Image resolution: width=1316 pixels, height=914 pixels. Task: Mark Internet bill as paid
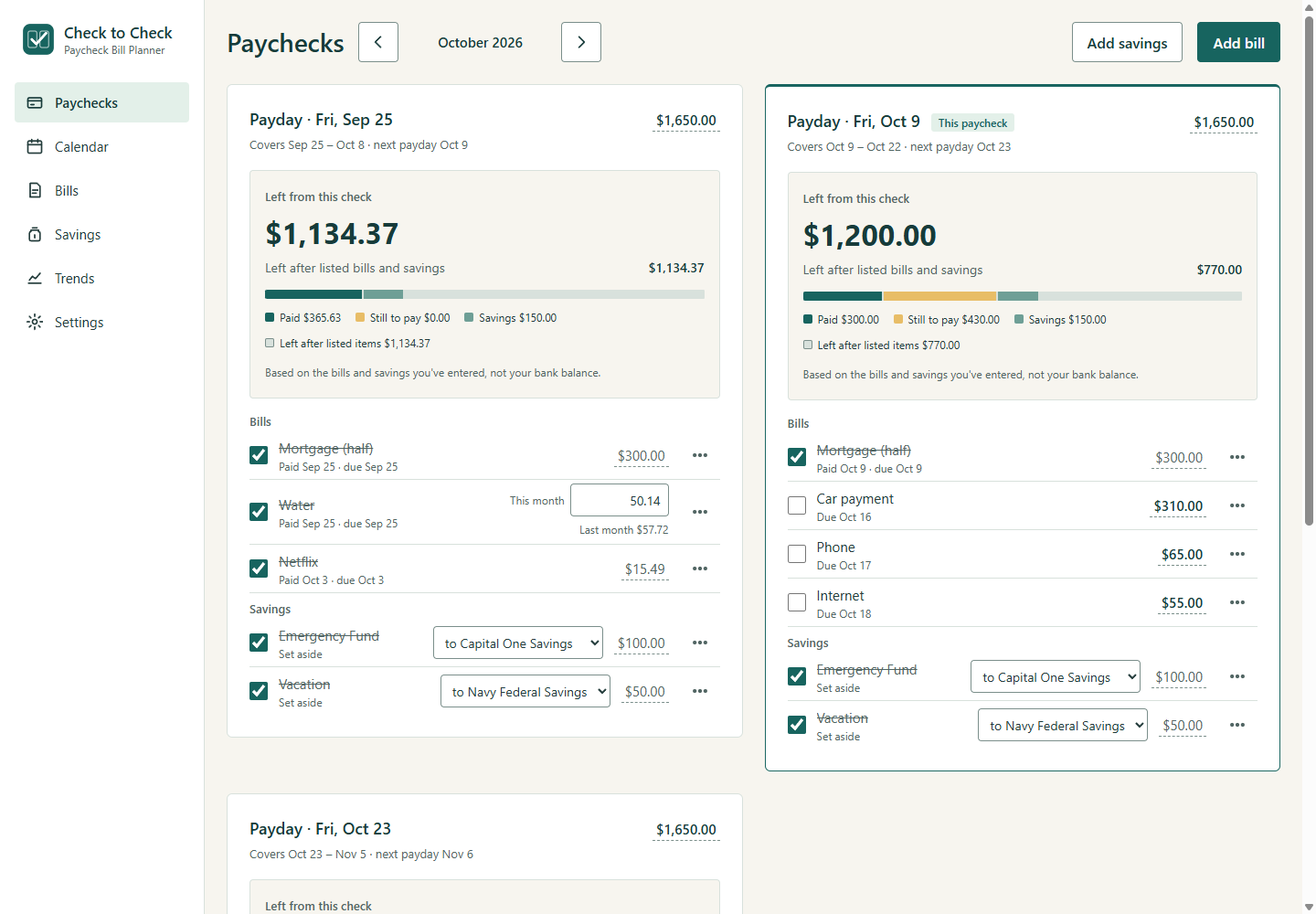click(x=797, y=602)
